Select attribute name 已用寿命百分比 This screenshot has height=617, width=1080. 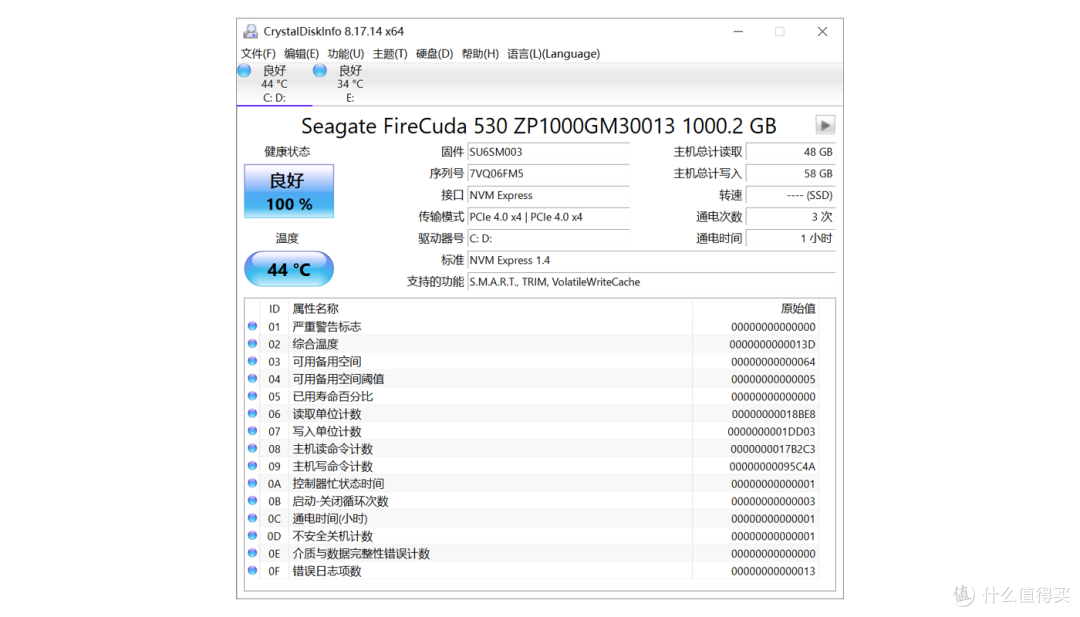[333, 397]
